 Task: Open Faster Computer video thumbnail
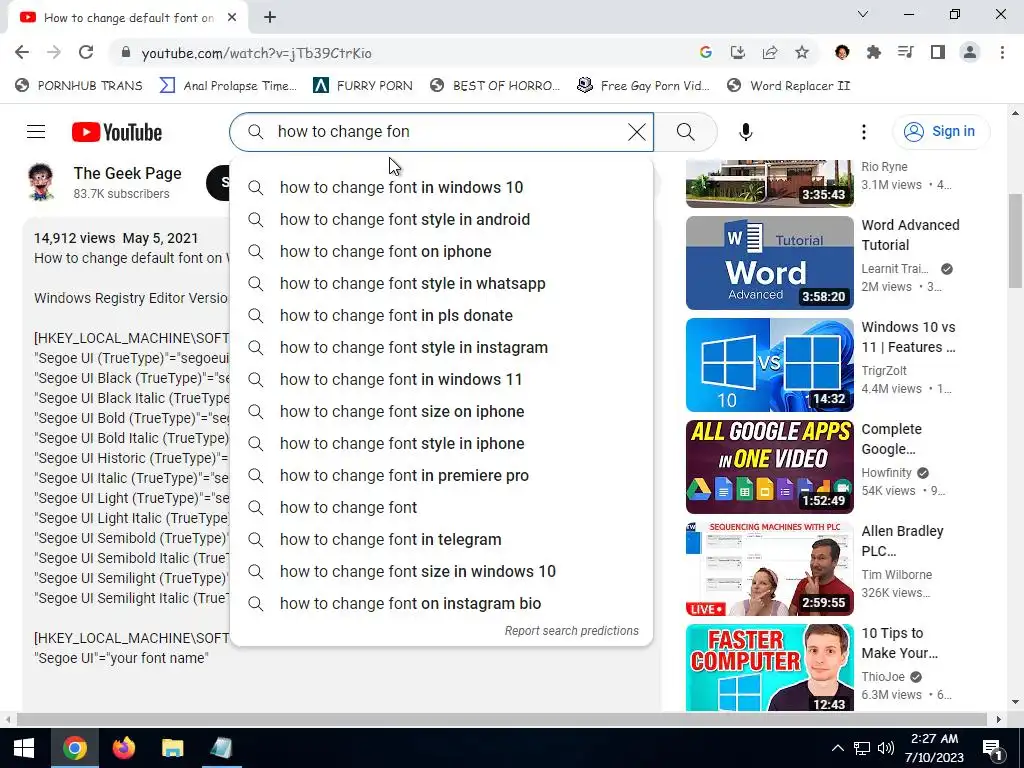(769, 667)
